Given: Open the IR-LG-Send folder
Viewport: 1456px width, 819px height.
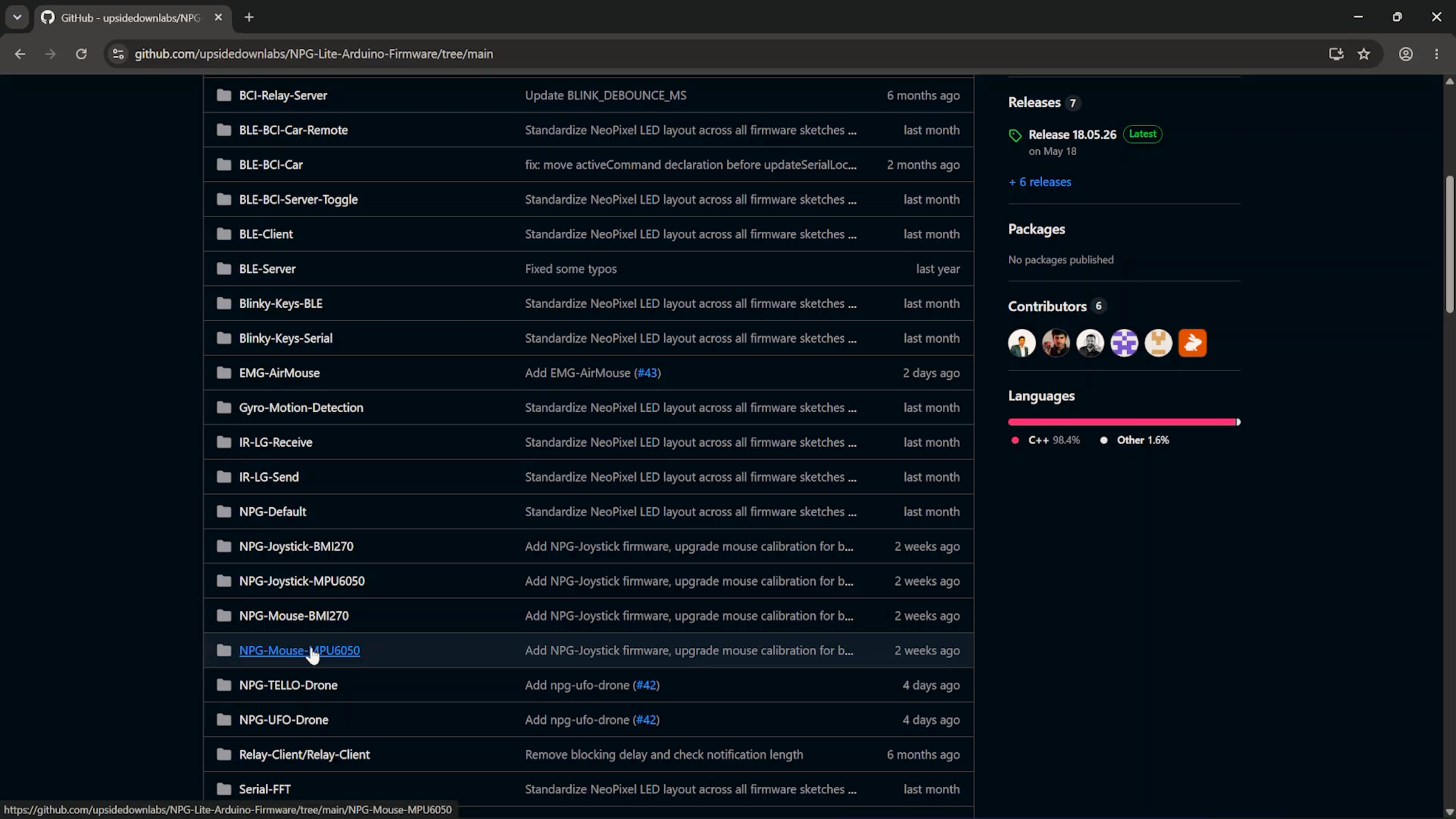Looking at the screenshot, I should 269,477.
